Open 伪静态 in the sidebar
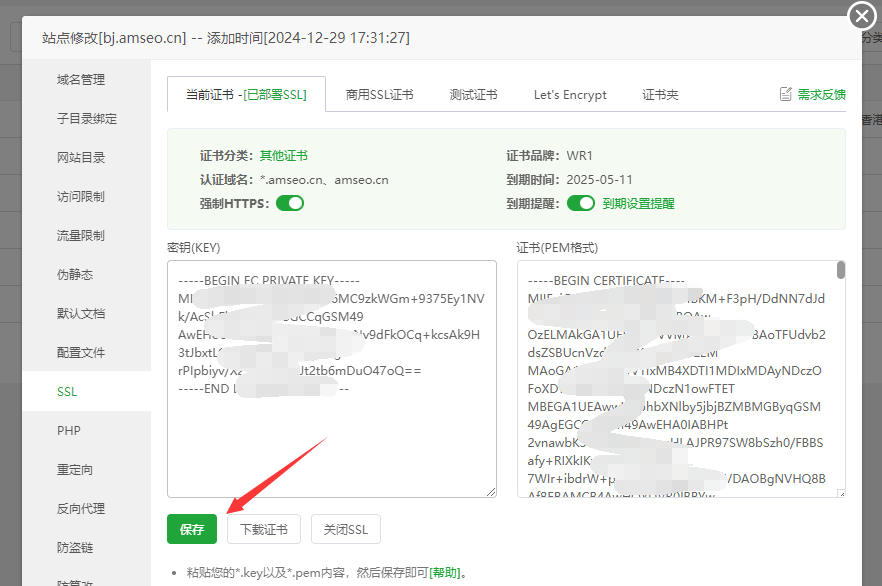The height and width of the screenshot is (586, 882). [75, 274]
